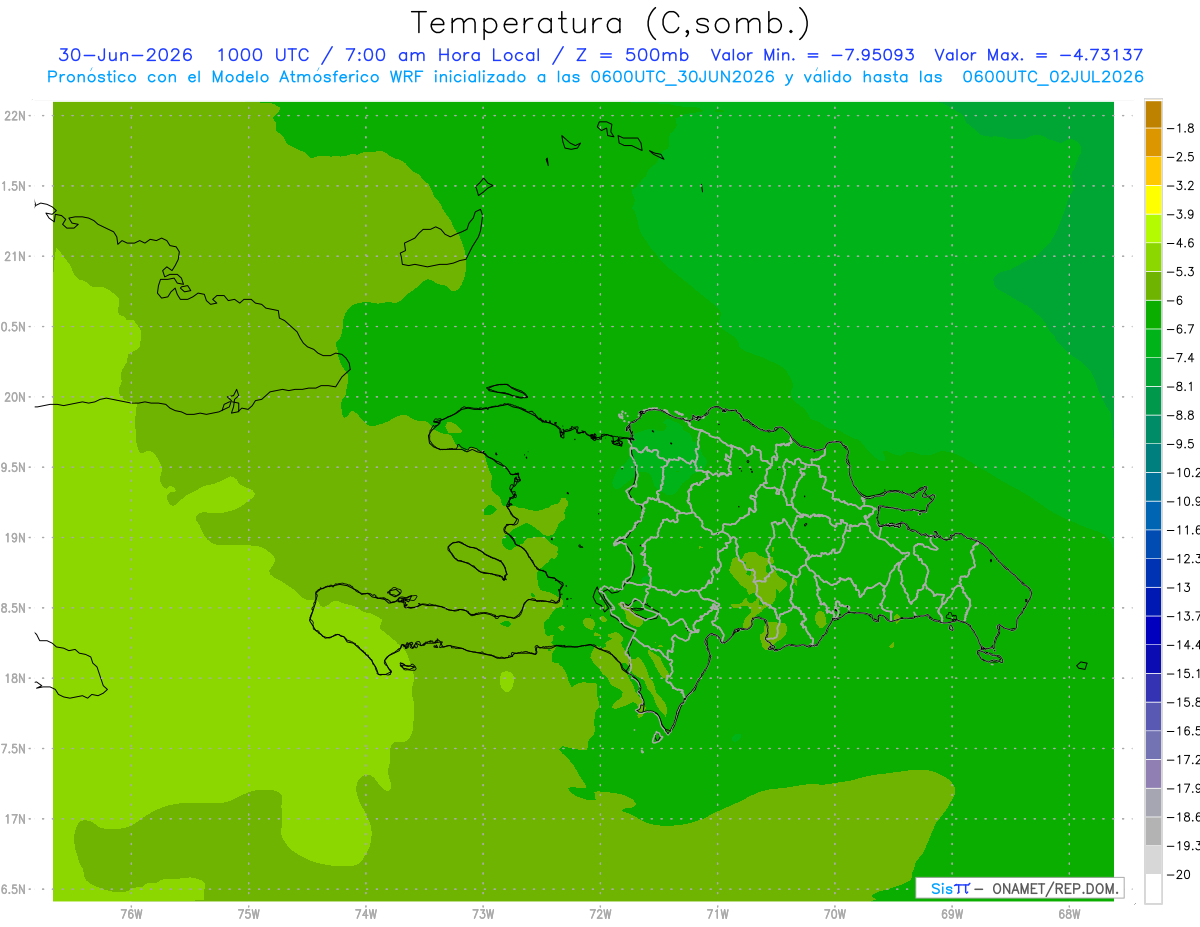
Task: Click the "69W" longitude label
Action: click(951, 913)
